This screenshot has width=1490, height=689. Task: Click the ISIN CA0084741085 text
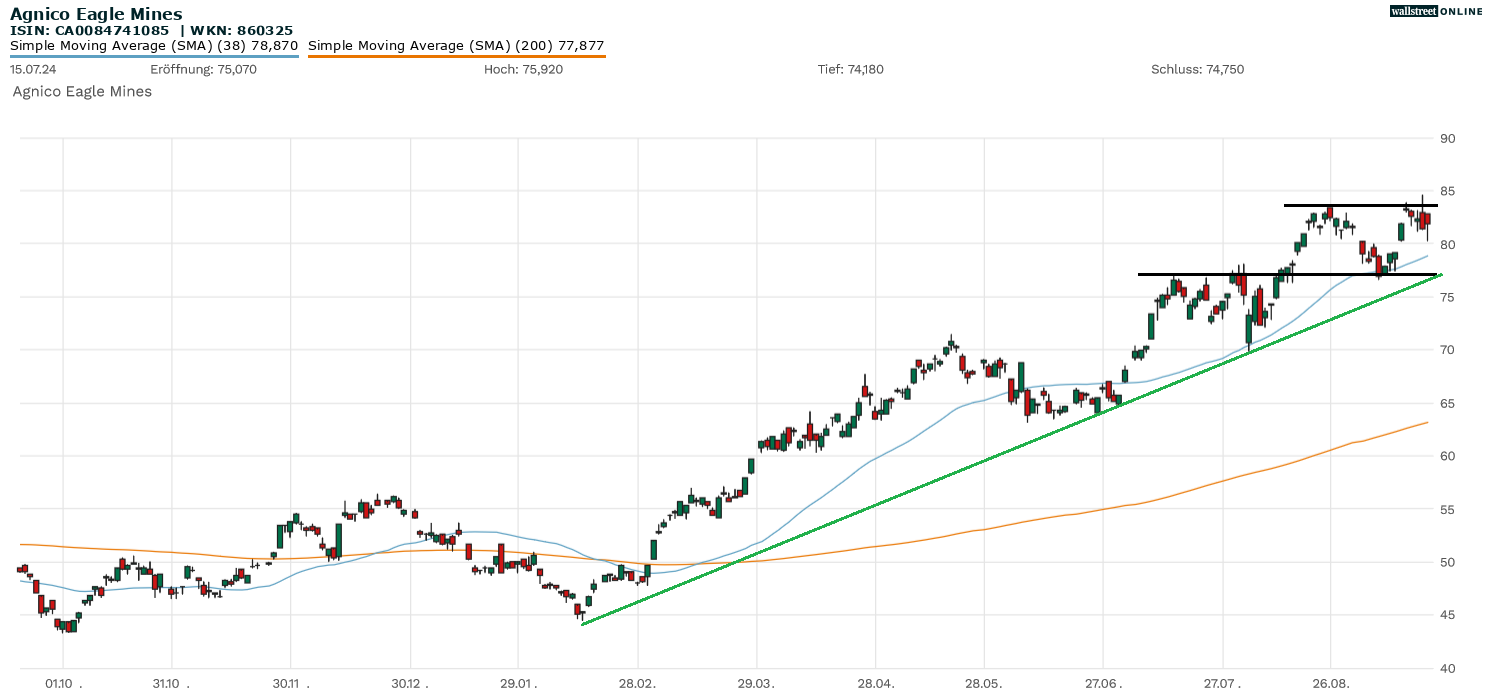click(89, 30)
